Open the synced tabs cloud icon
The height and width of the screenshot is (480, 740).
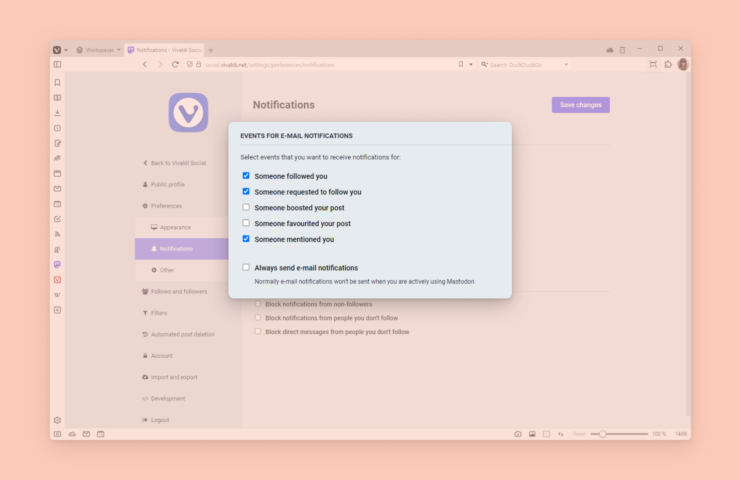click(x=610, y=50)
